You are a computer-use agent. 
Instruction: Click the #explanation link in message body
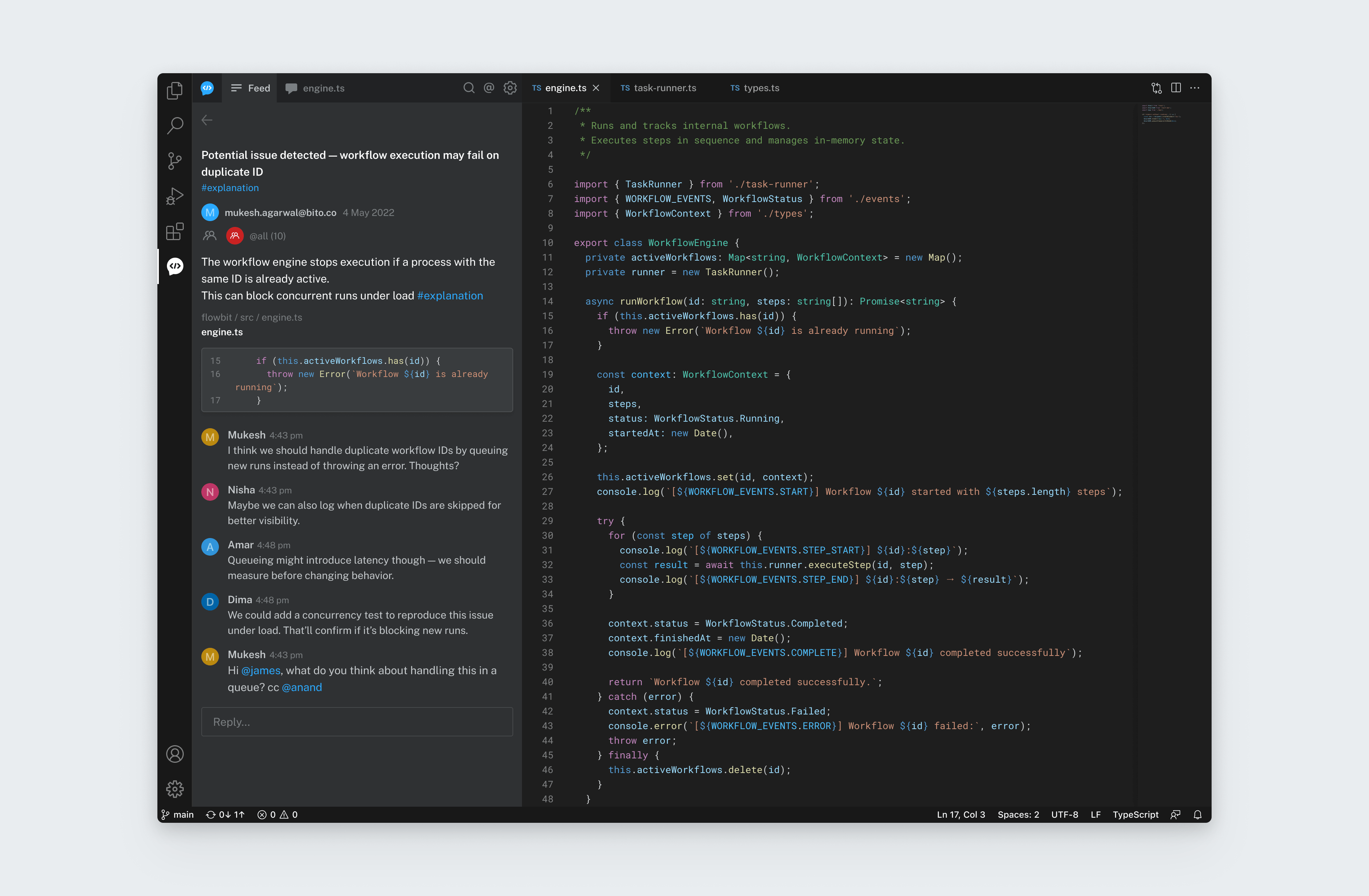[x=450, y=296]
